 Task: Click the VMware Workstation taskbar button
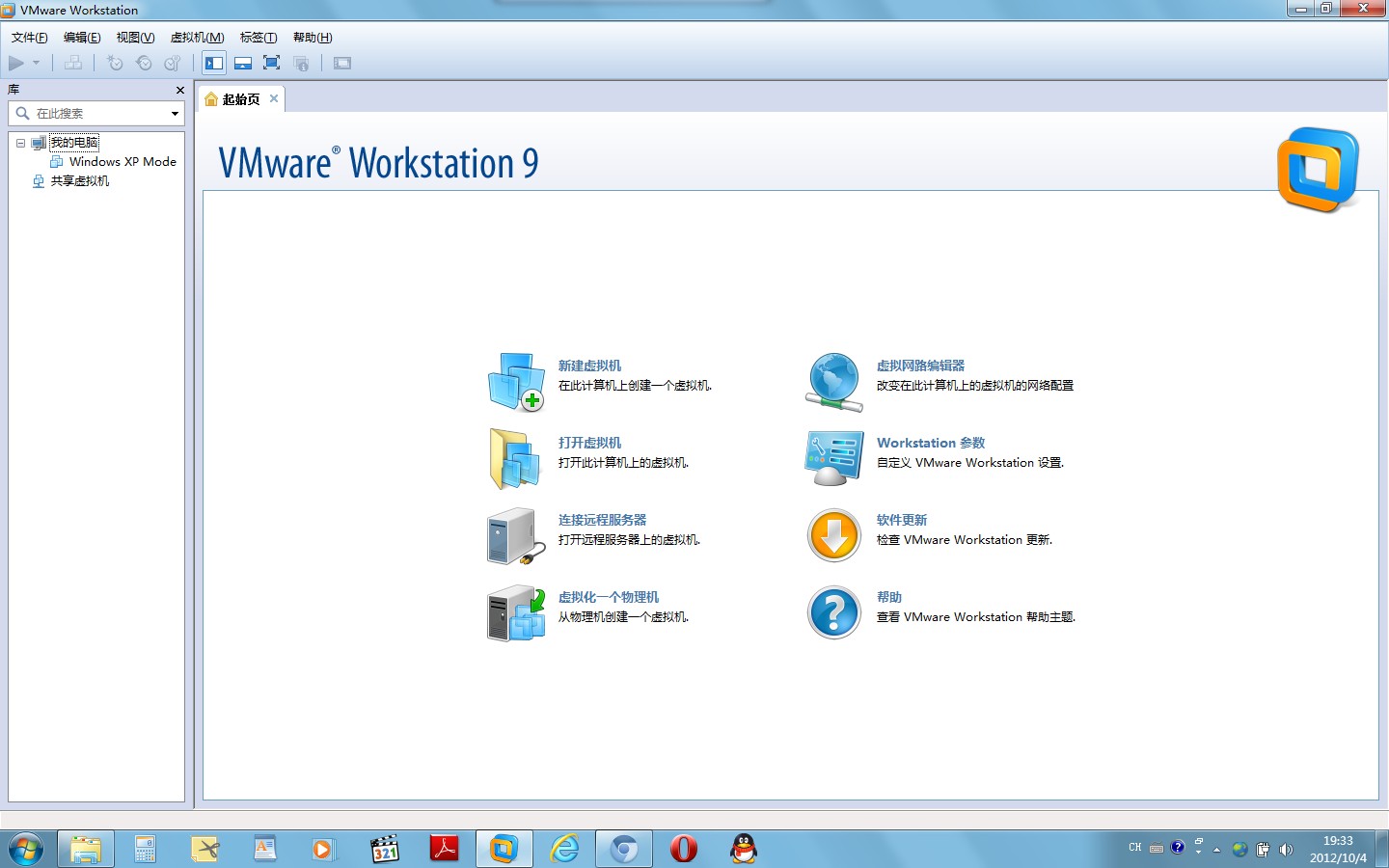(504, 849)
